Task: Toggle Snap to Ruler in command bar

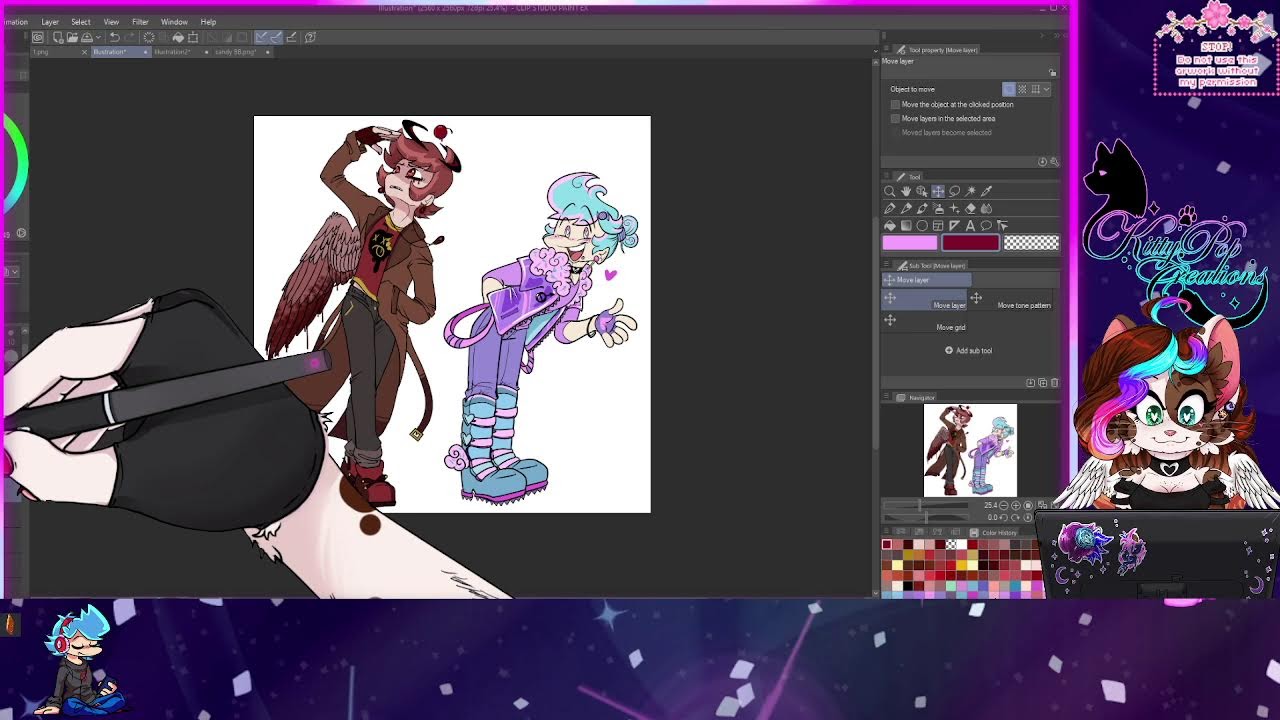Action: 261,37
